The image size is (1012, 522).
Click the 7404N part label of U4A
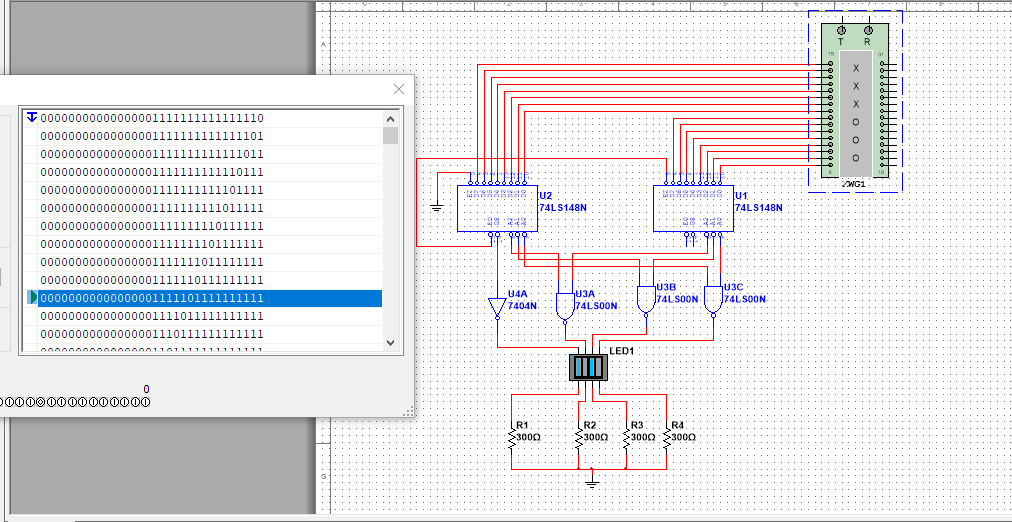(x=523, y=305)
